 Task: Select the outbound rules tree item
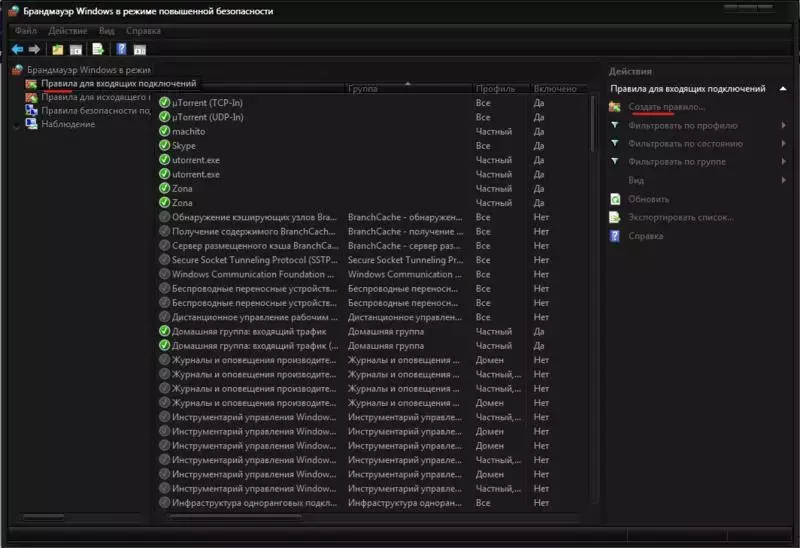coord(95,97)
